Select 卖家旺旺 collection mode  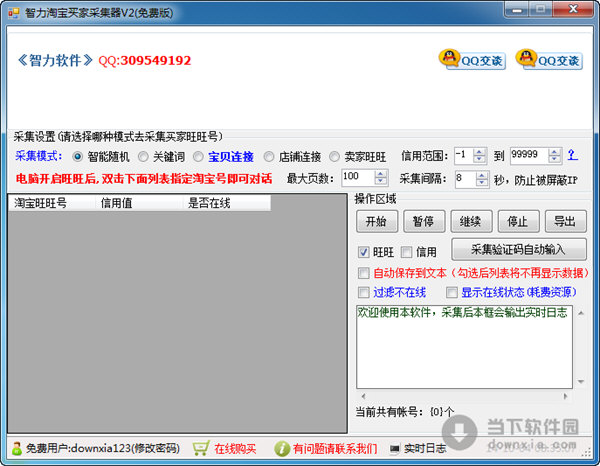pos(334,156)
